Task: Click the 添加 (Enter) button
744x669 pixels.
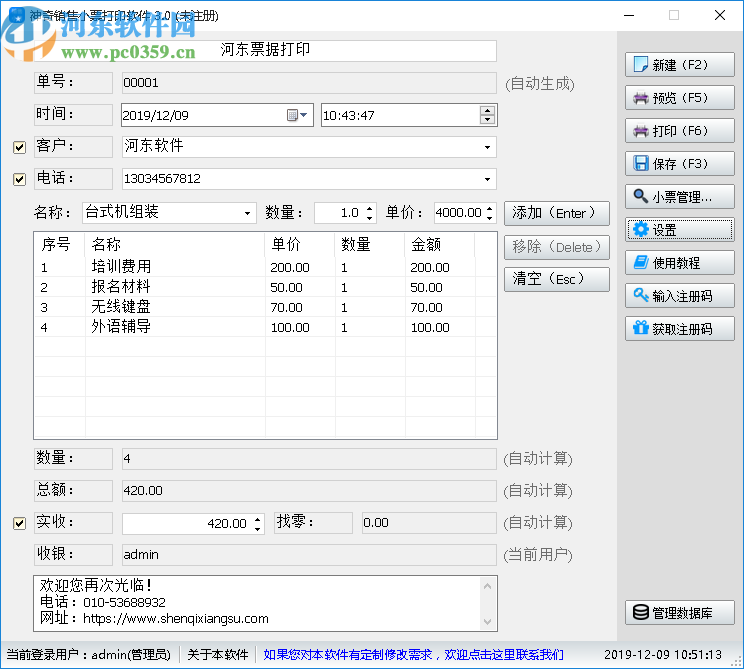Action: coord(557,213)
